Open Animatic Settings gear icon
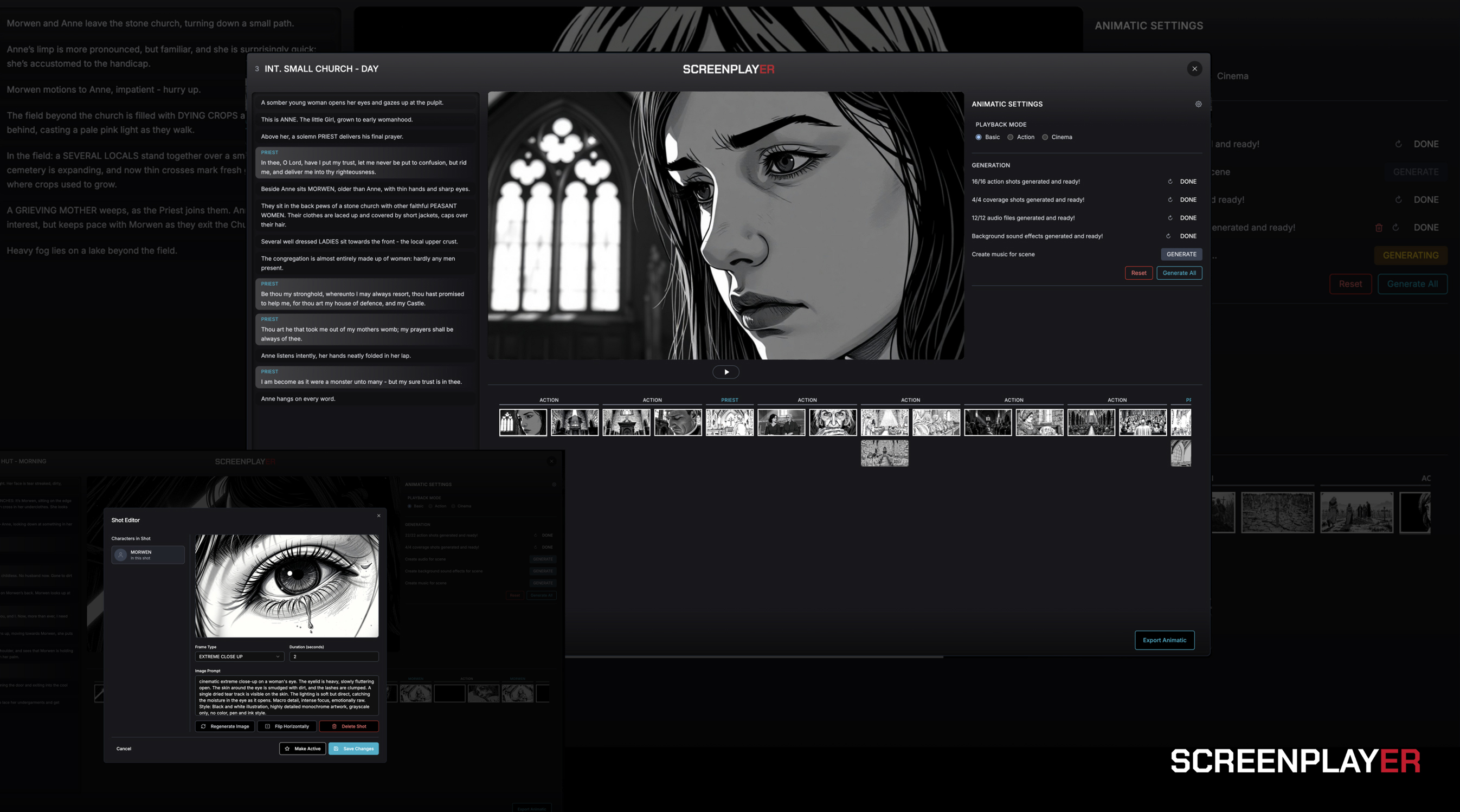 1198,104
